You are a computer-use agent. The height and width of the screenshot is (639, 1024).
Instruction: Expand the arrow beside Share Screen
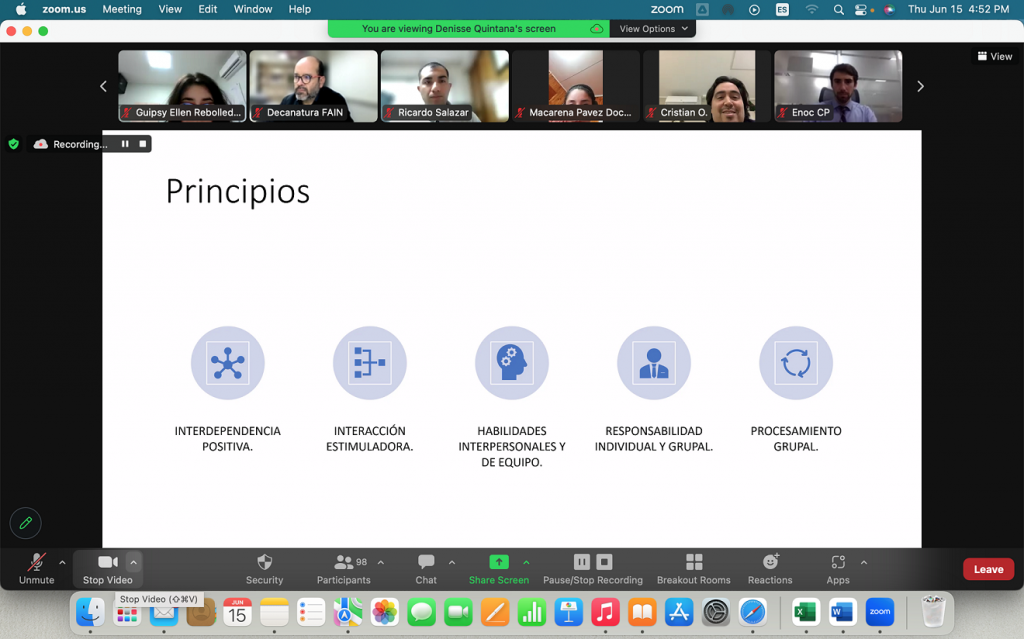[x=527, y=562]
